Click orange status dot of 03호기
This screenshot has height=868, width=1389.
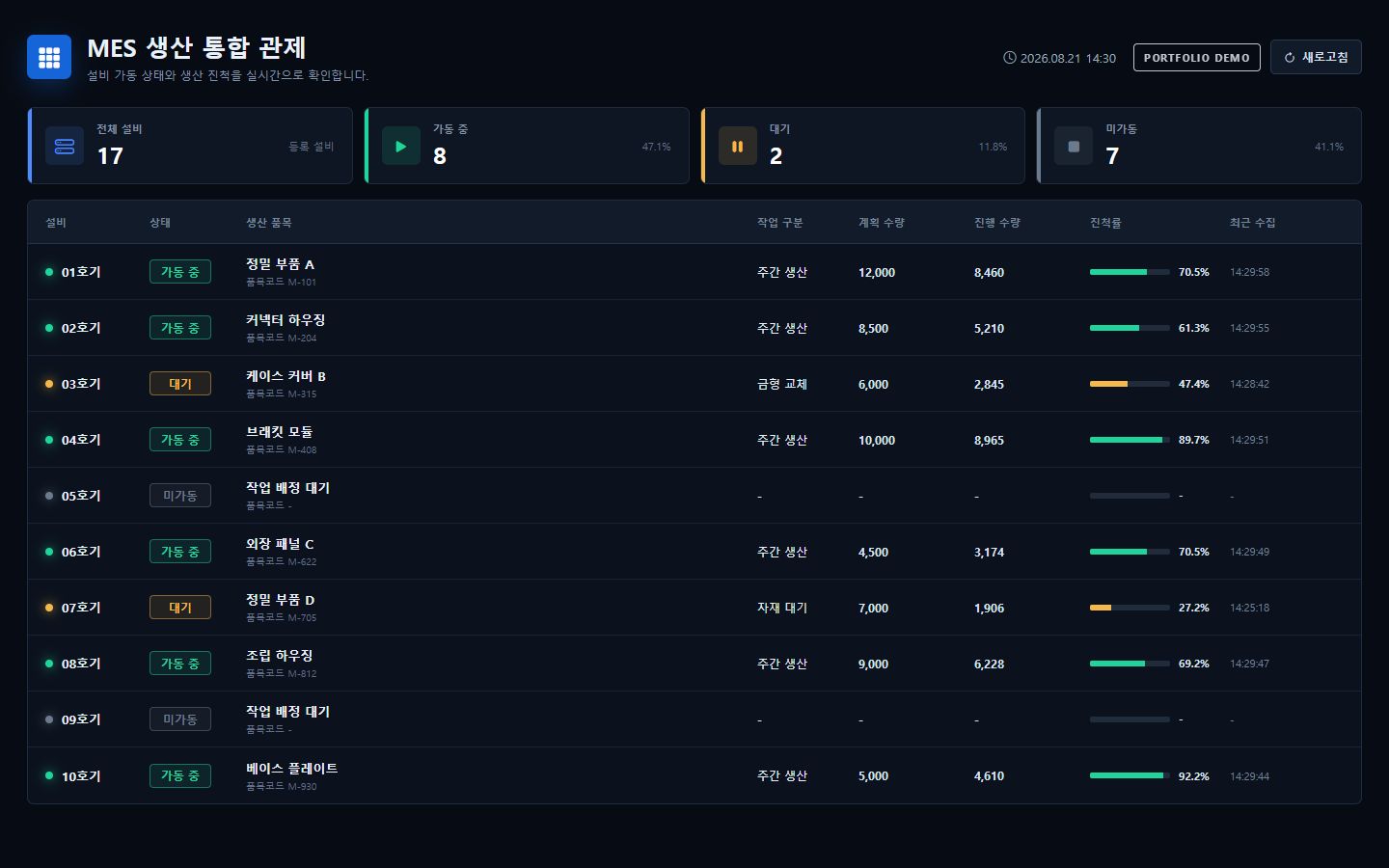click(x=49, y=384)
